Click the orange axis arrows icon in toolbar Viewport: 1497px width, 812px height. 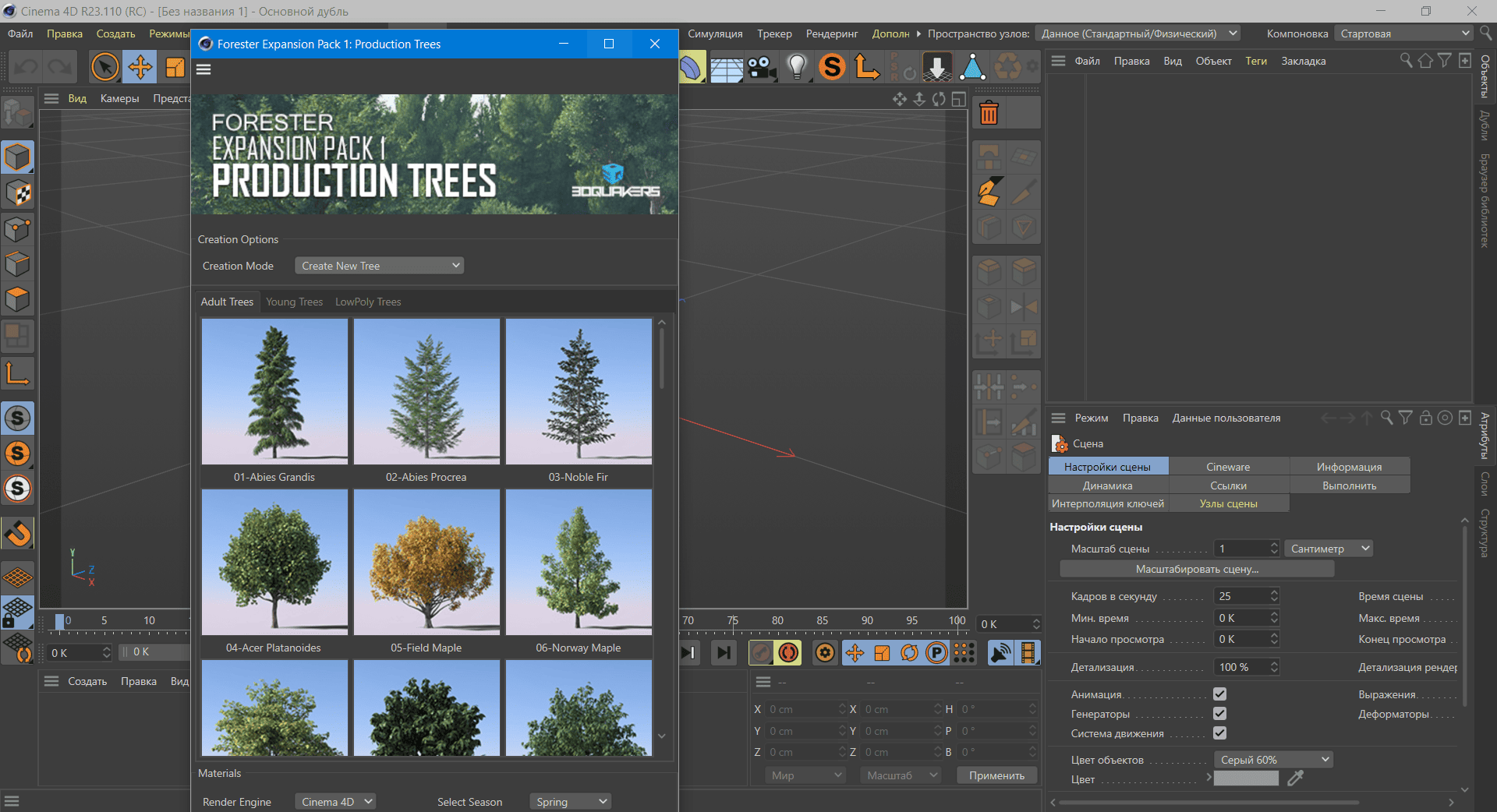pyautogui.click(x=867, y=68)
